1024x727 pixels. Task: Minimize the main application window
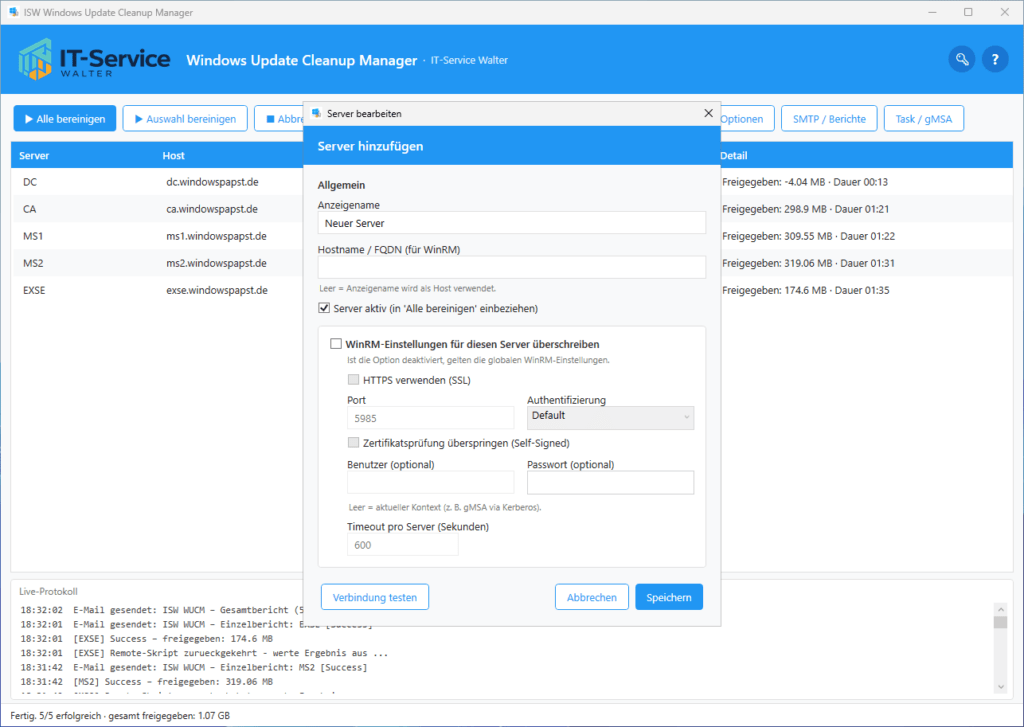932,12
